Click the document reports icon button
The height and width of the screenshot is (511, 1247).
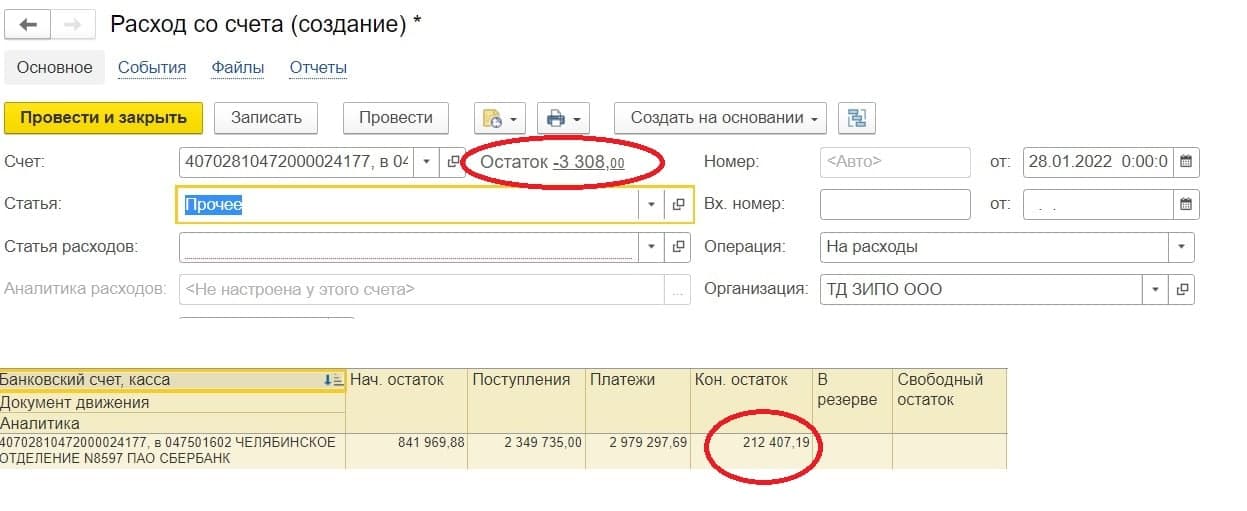[x=500, y=118]
